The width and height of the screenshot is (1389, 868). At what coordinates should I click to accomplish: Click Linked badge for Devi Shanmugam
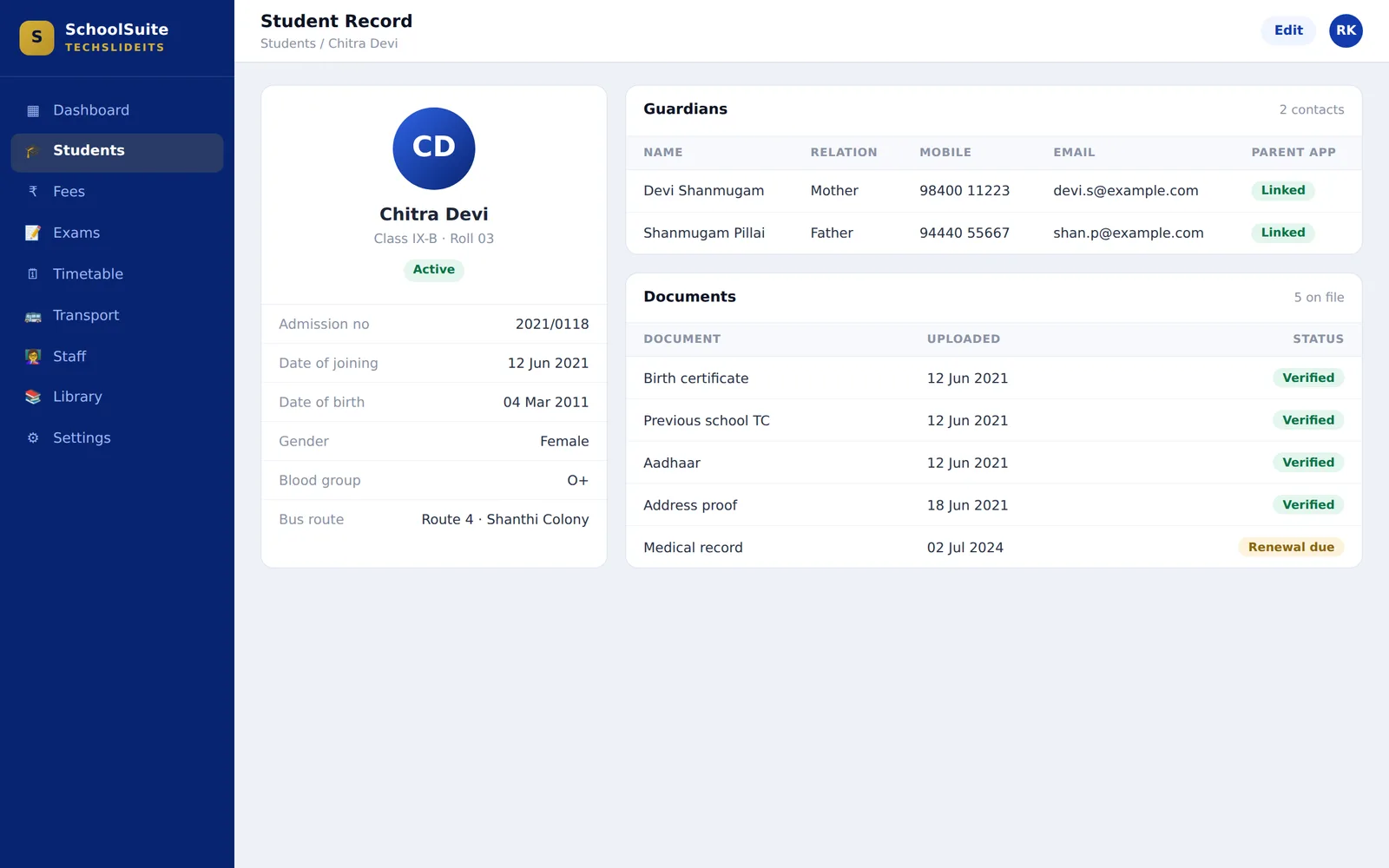click(1283, 190)
